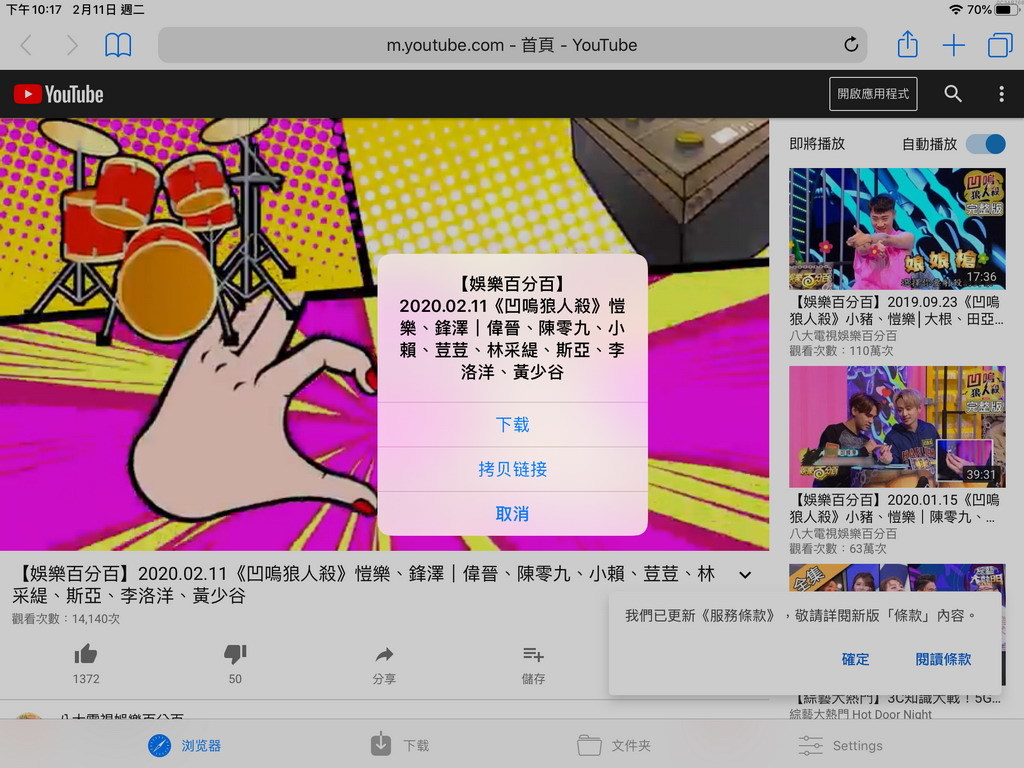Play the 17:36 recommended video thumbnail
This screenshot has height=768, width=1024.
tap(897, 227)
